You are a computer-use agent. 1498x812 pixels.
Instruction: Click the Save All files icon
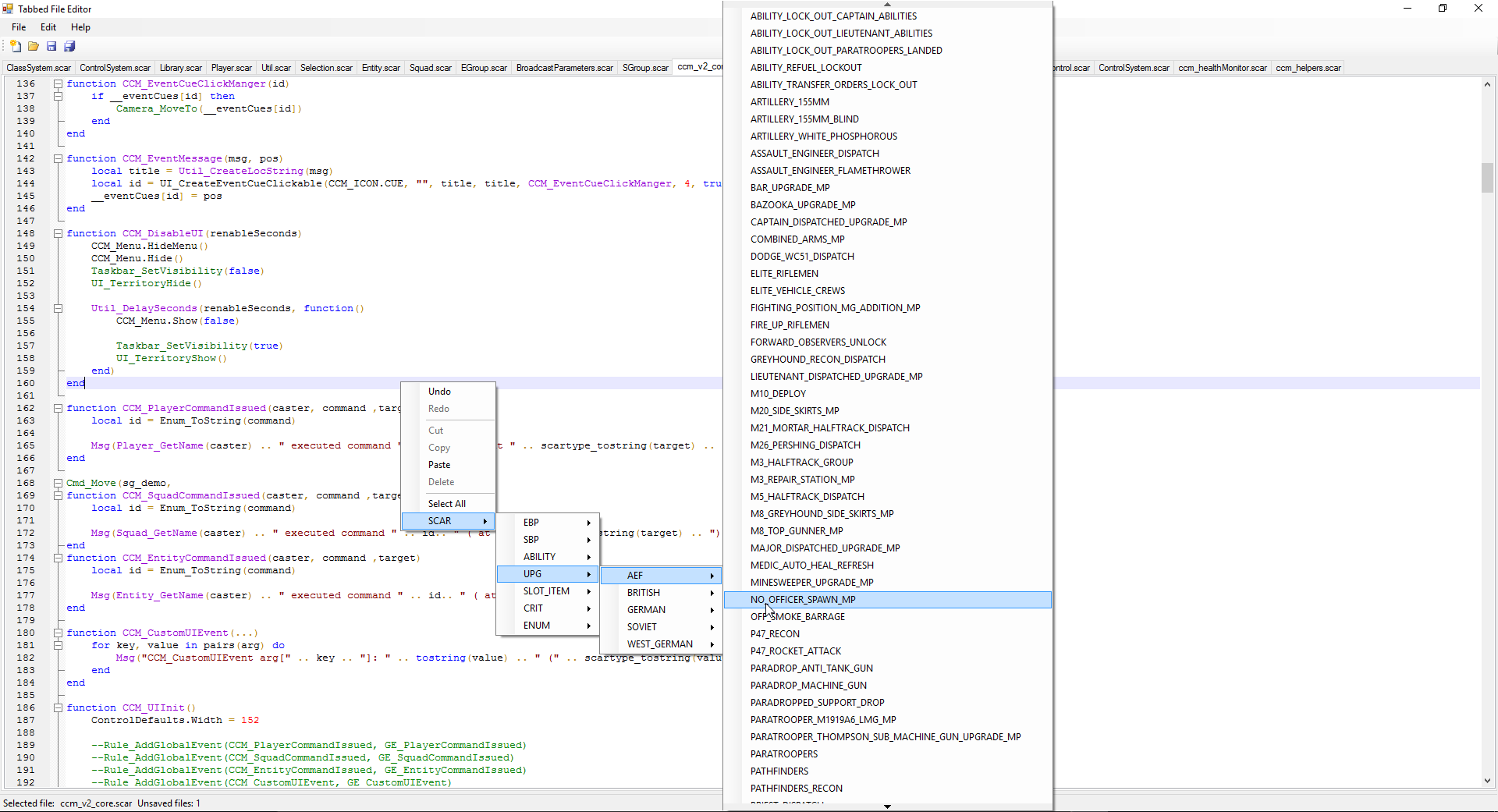(69, 47)
